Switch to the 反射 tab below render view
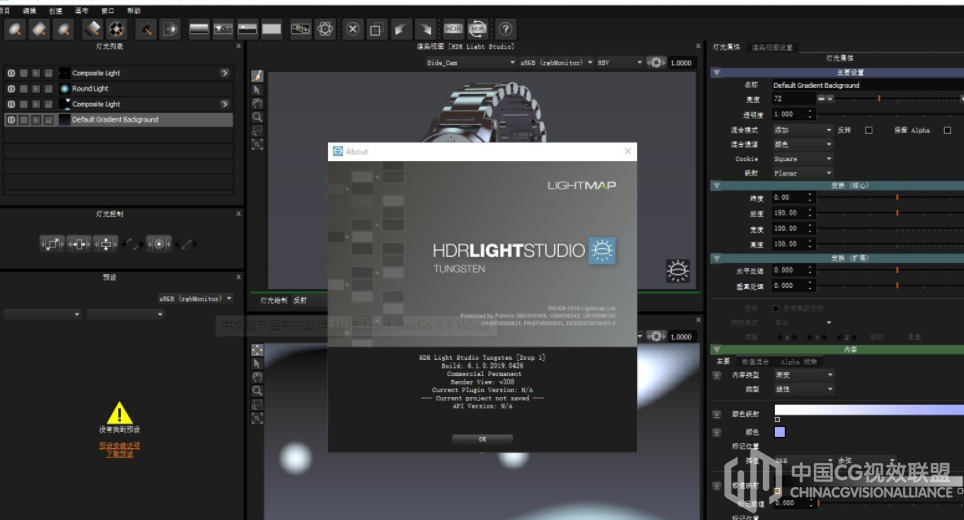The height and width of the screenshot is (520, 964). click(x=299, y=301)
